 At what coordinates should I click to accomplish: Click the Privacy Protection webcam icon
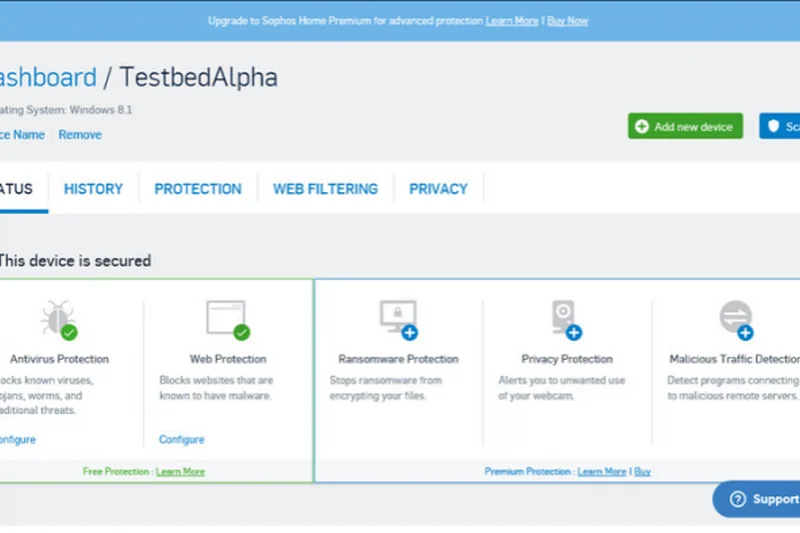[x=565, y=318]
